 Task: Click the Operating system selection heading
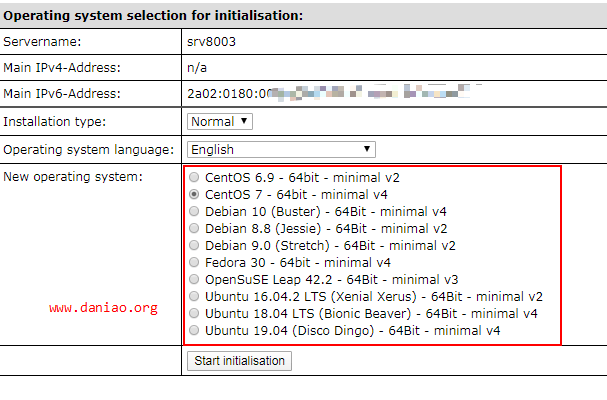[x=153, y=15]
